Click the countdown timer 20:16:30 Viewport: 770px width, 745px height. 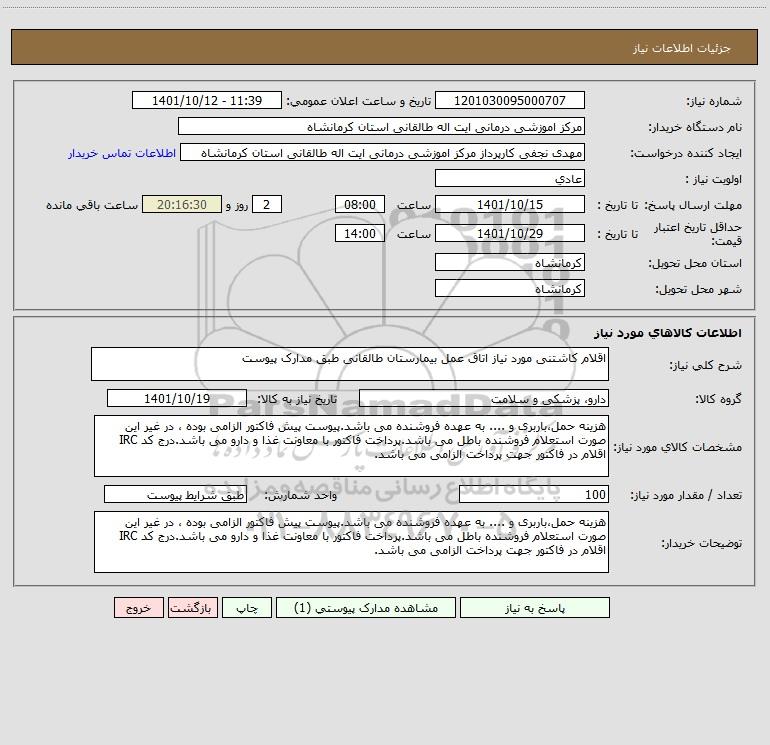tap(182, 204)
